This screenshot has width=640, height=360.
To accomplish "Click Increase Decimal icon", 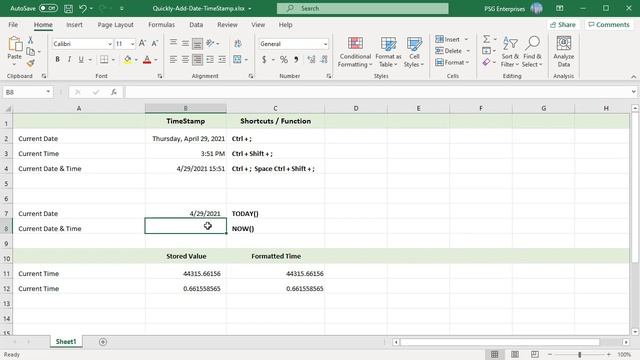I will point(311,60).
